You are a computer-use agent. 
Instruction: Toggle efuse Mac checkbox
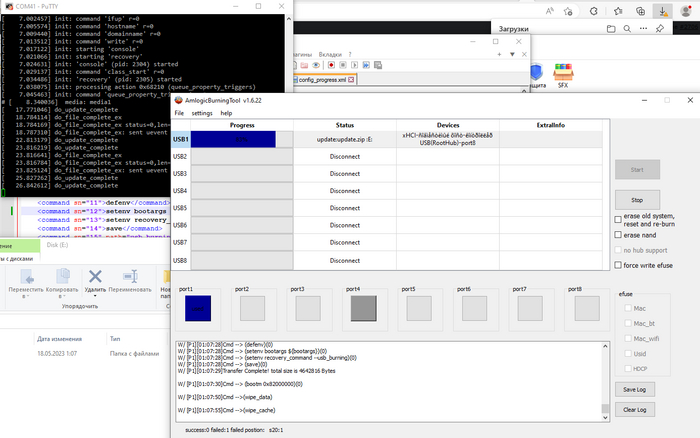[628, 308]
